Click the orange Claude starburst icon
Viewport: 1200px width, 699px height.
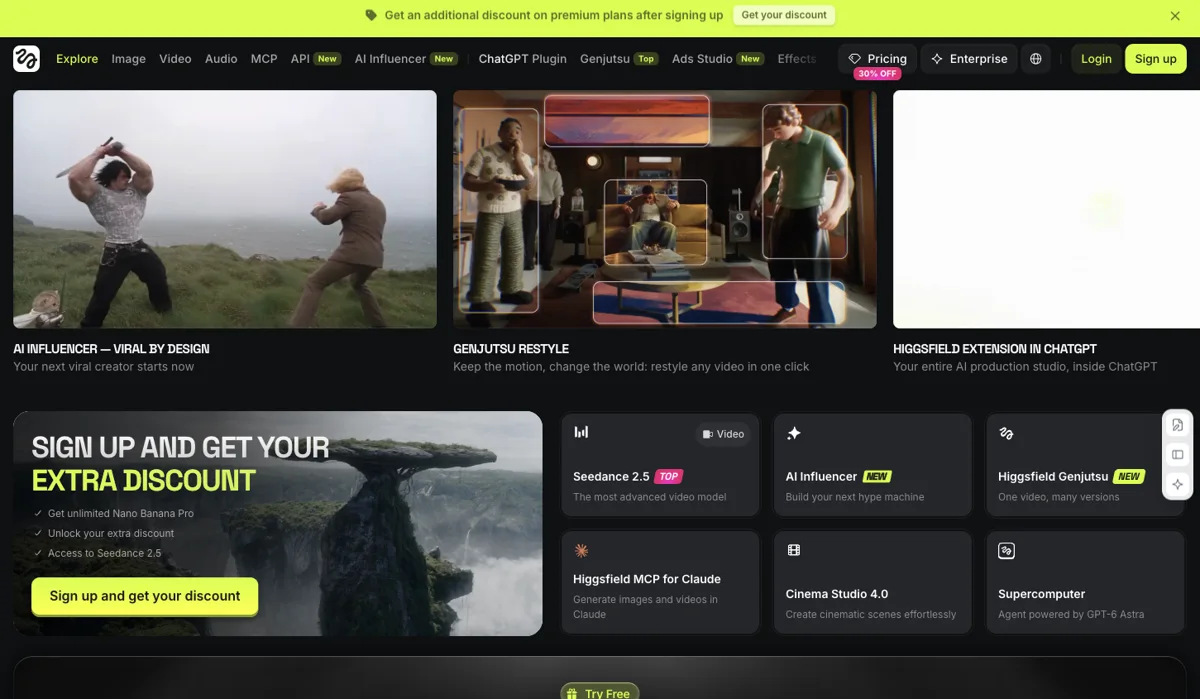pyautogui.click(x=581, y=550)
